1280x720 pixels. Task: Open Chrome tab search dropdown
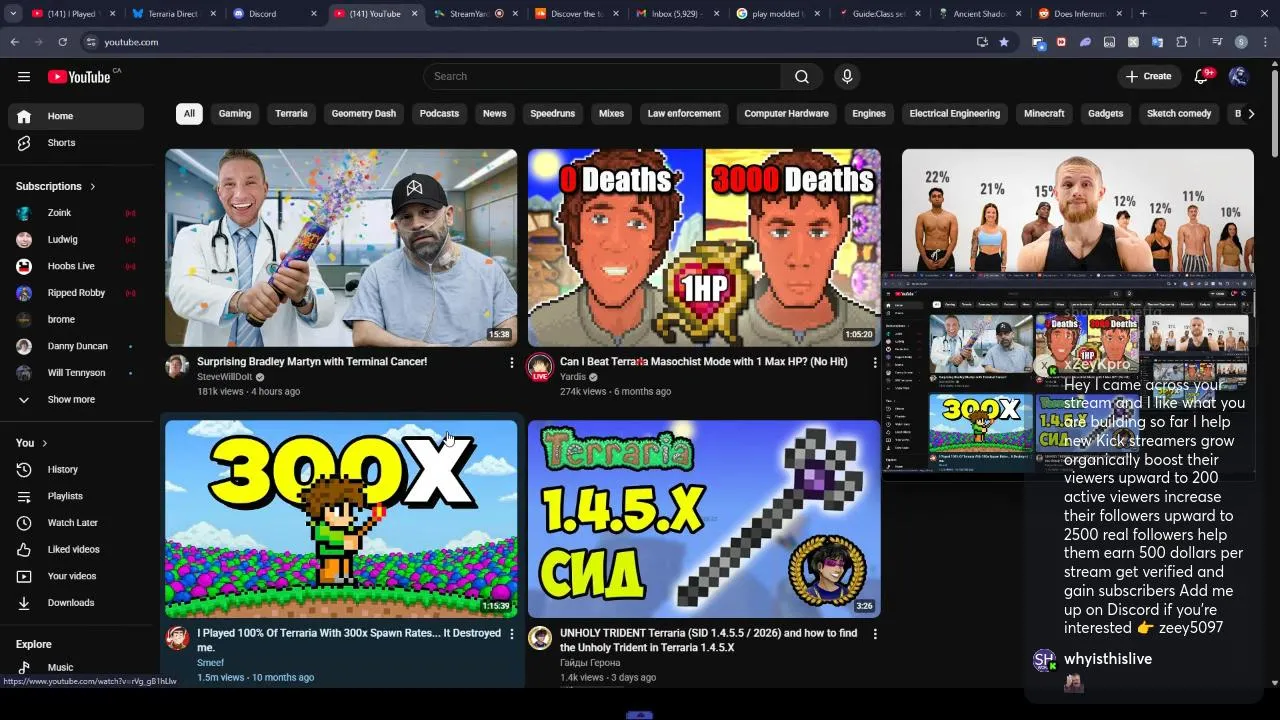coord(13,14)
